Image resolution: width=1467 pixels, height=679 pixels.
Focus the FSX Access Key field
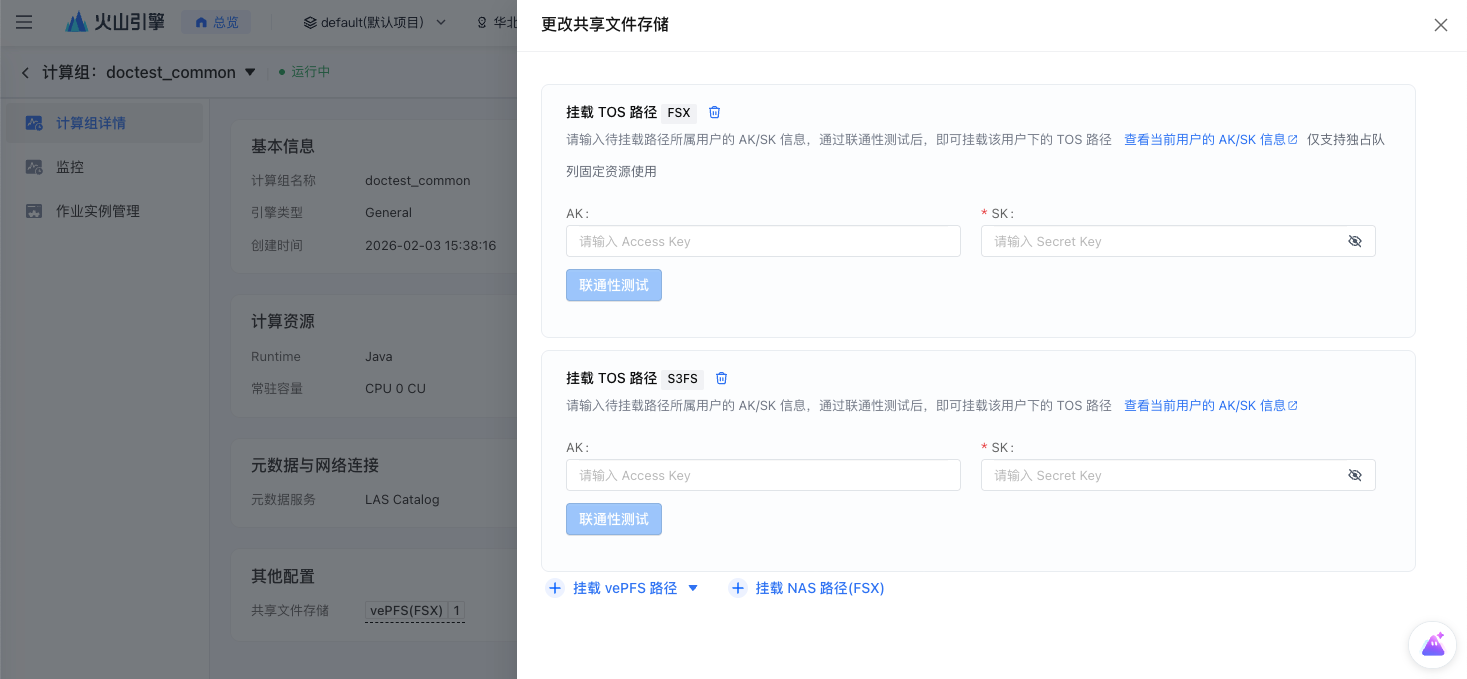coord(762,241)
